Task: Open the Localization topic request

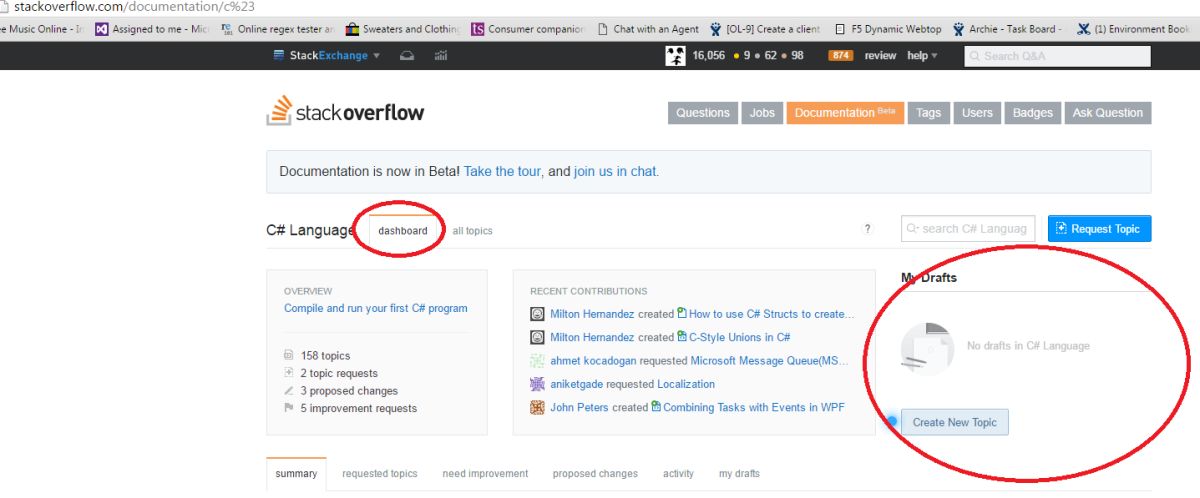Action: coord(686,384)
